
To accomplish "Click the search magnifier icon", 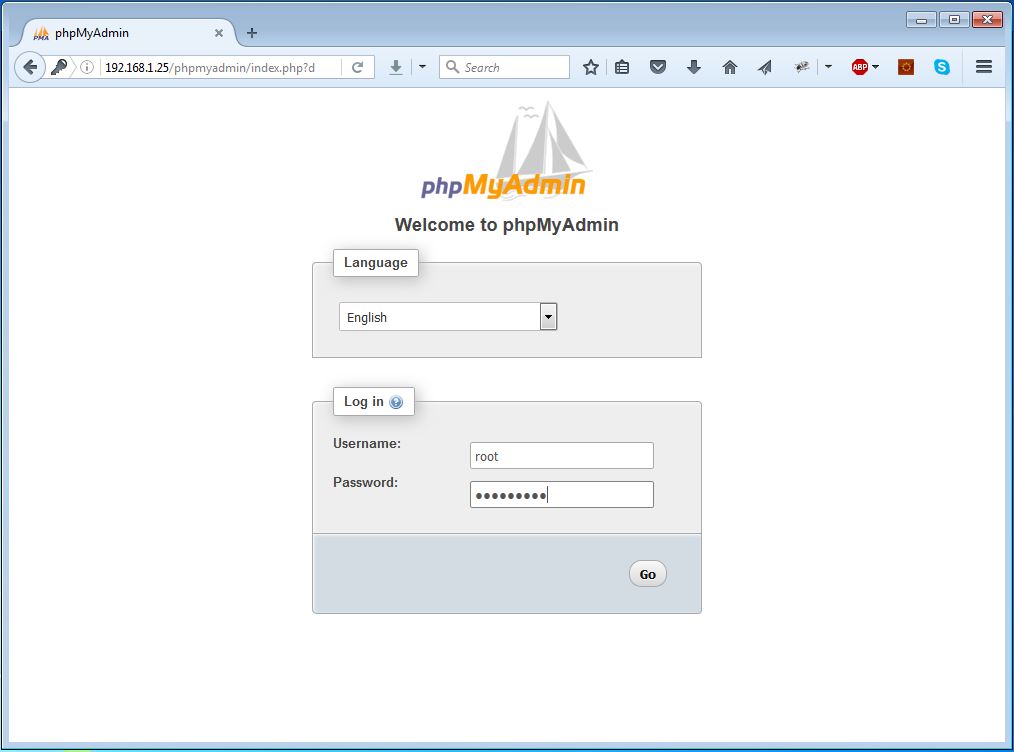I will click(x=453, y=67).
